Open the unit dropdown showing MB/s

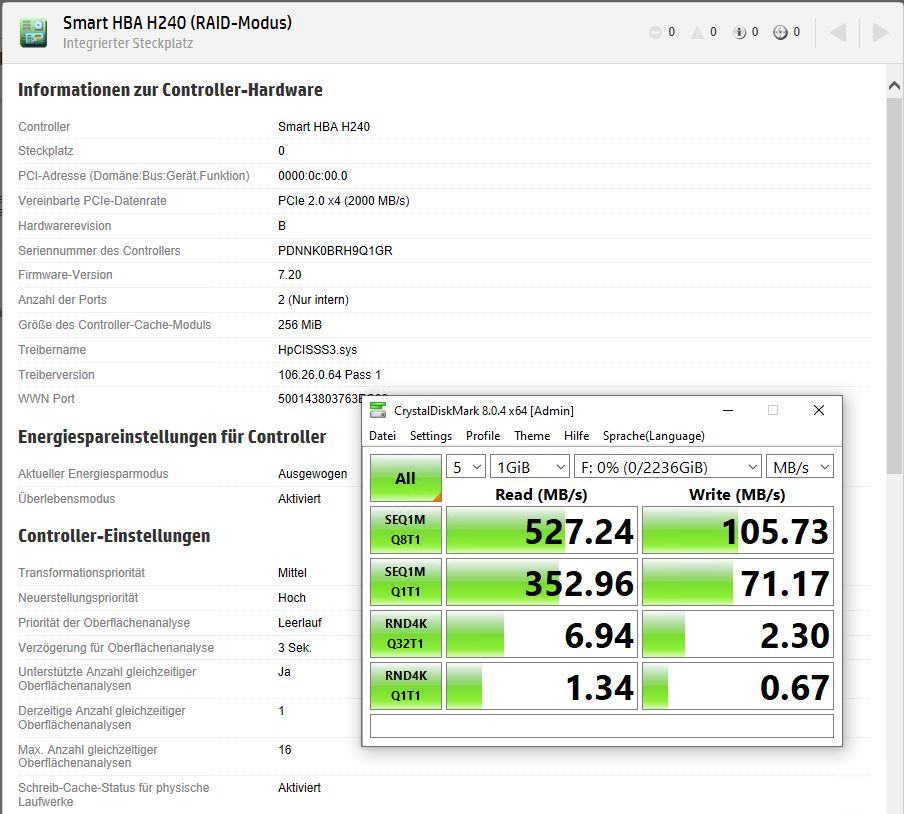tap(800, 467)
